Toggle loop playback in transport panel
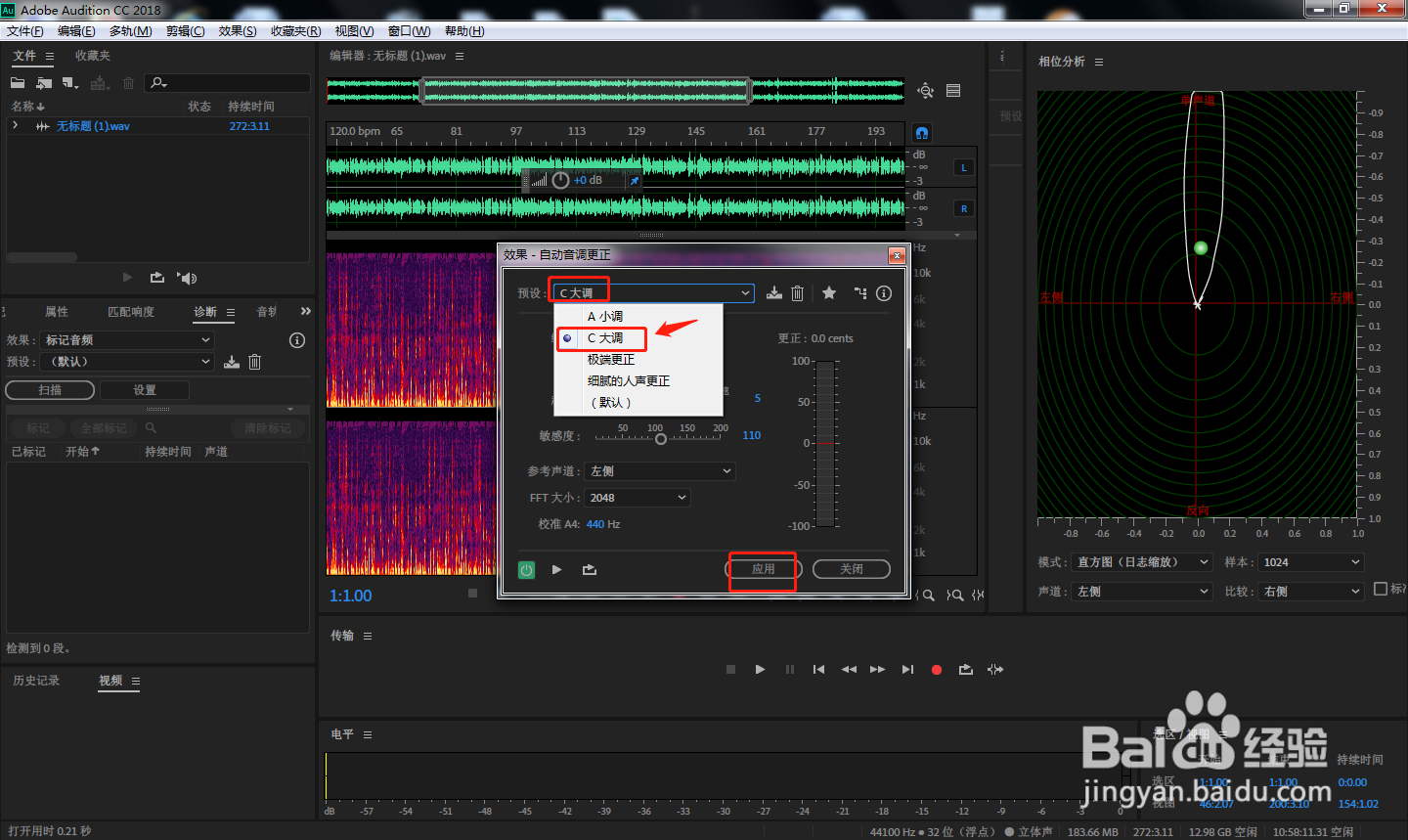 (x=966, y=670)
